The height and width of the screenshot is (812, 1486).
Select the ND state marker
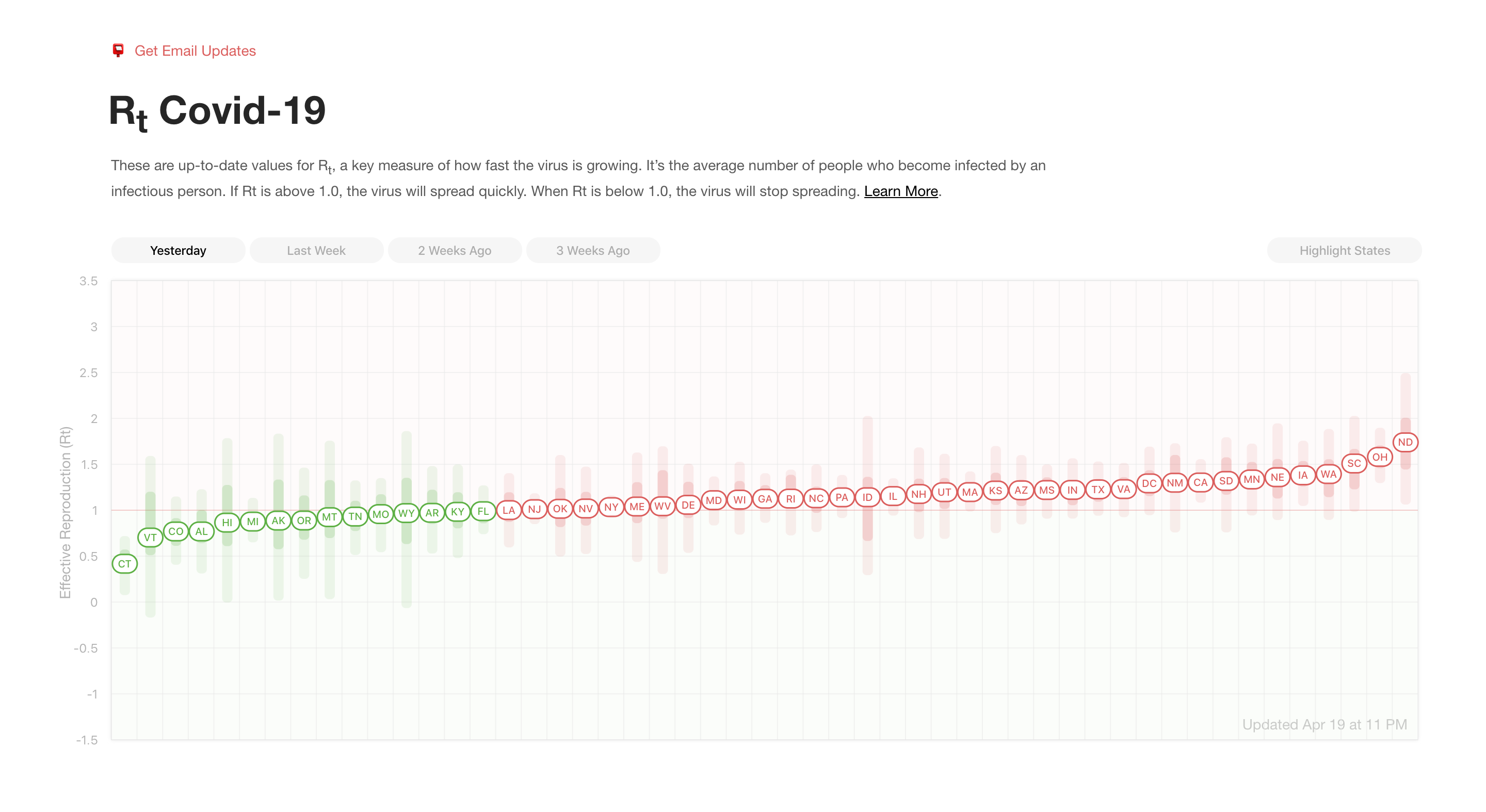coord(1405,442)
